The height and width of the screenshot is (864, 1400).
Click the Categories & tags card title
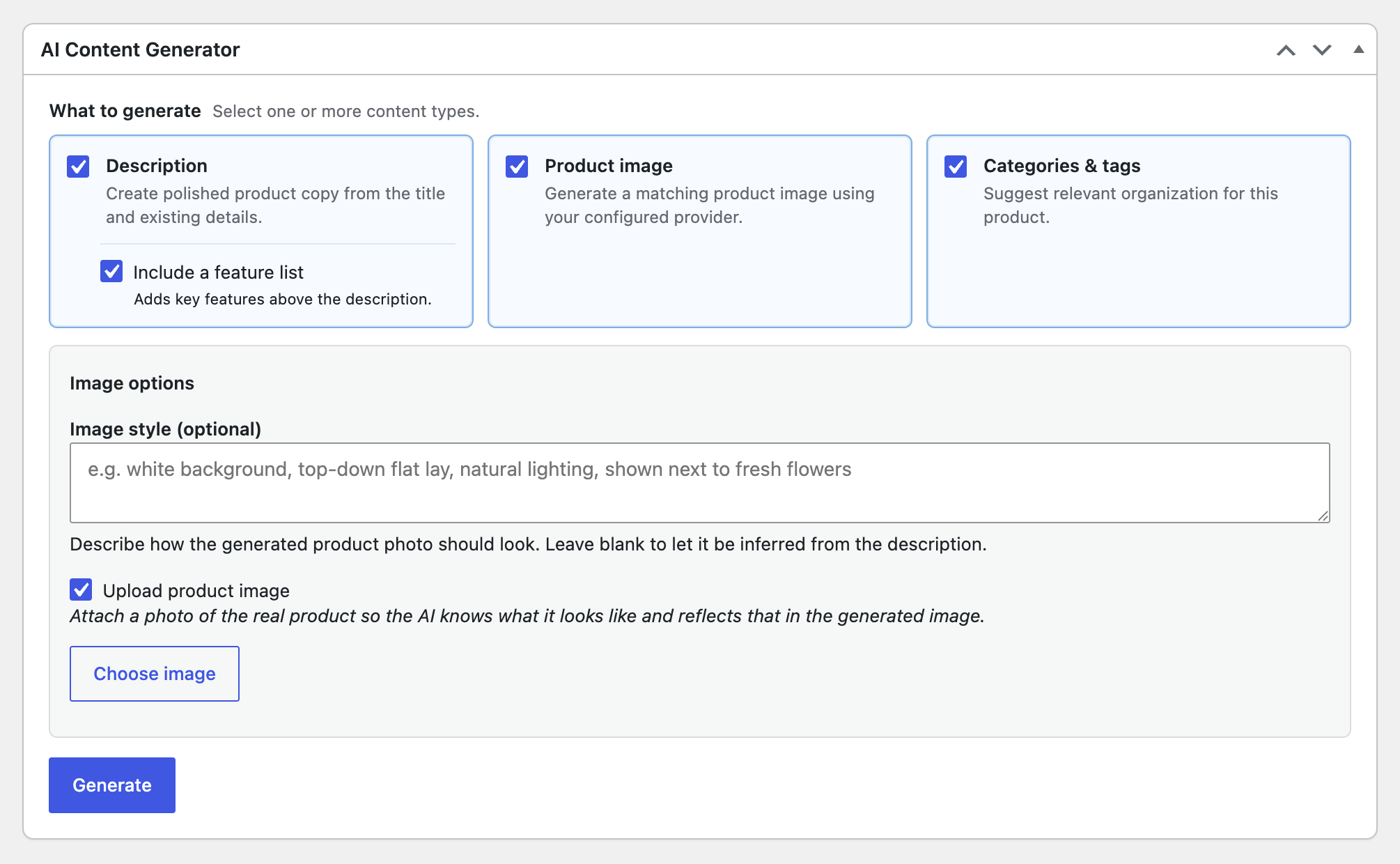(x=1062, y=166)
